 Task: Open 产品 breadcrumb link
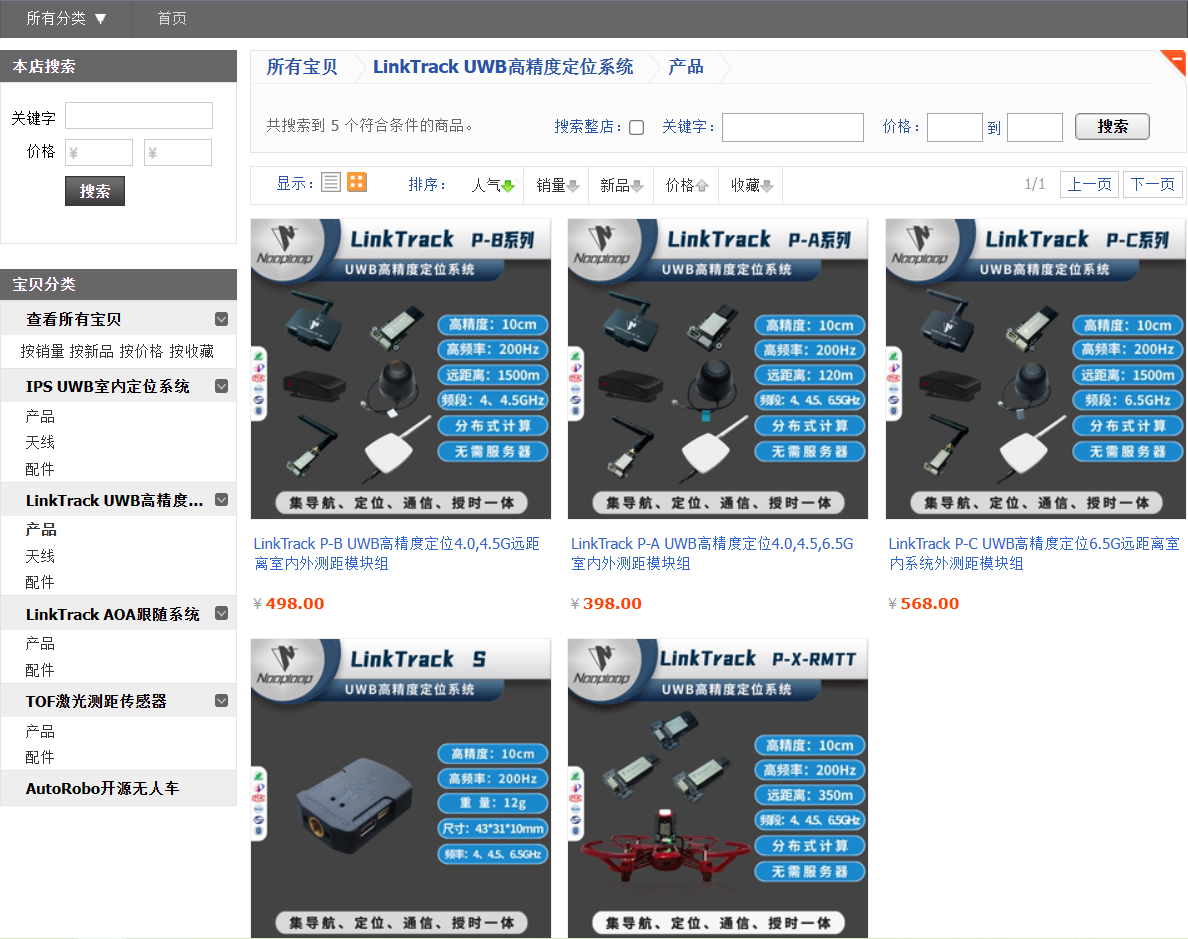tap(686, 67)
